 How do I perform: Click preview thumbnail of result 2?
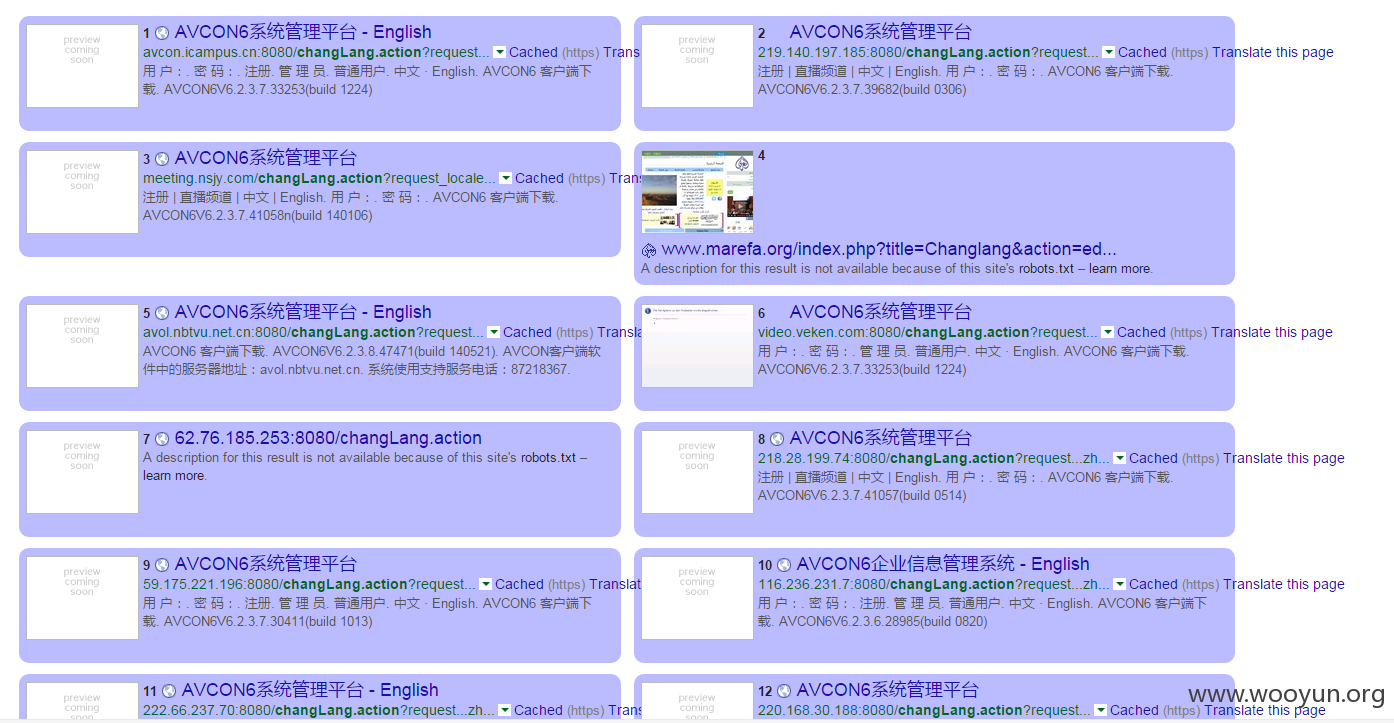click(697, 66)
